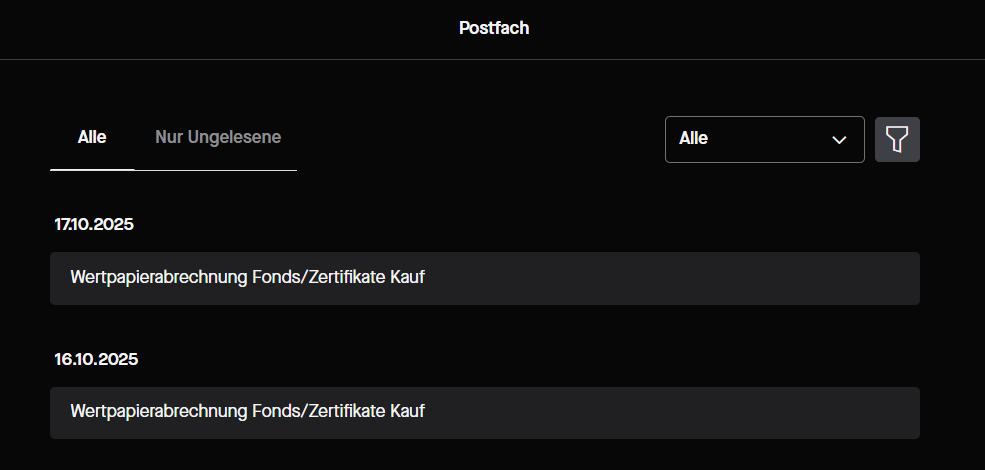Select the first Fonds/Zertifikate Kauf entry
Image resolution: width=985 pixels, height=470 pixels.
tap(248, 278)
